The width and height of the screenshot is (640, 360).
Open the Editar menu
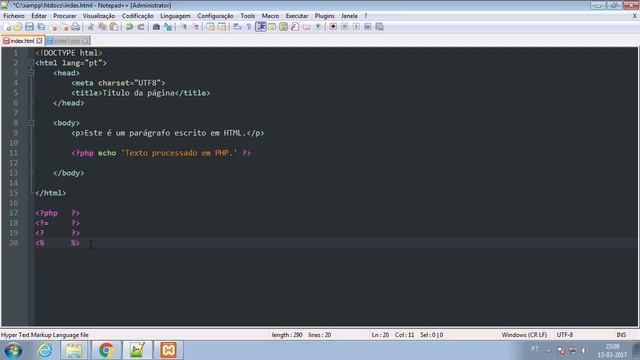pos(39,16)
